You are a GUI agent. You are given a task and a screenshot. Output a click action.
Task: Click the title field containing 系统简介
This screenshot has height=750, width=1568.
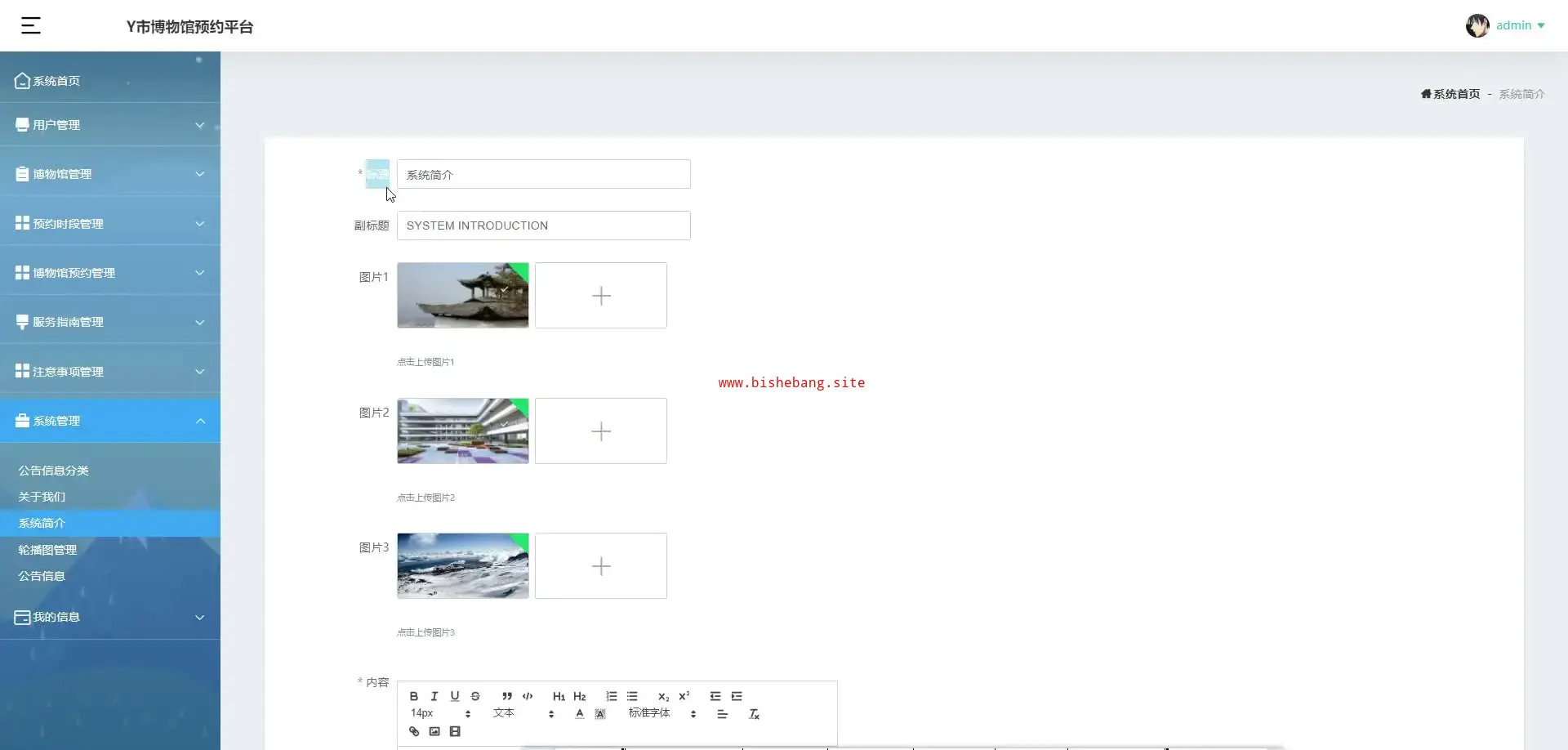(544, 174)
